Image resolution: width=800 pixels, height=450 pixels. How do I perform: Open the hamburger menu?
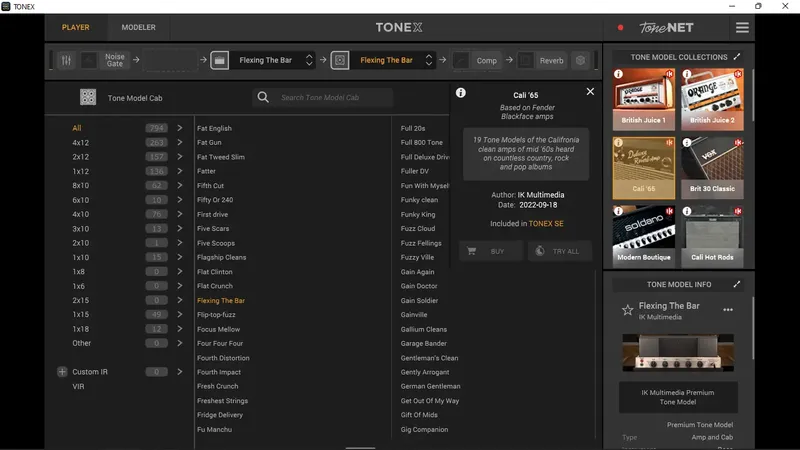click(x=742, y=28)
